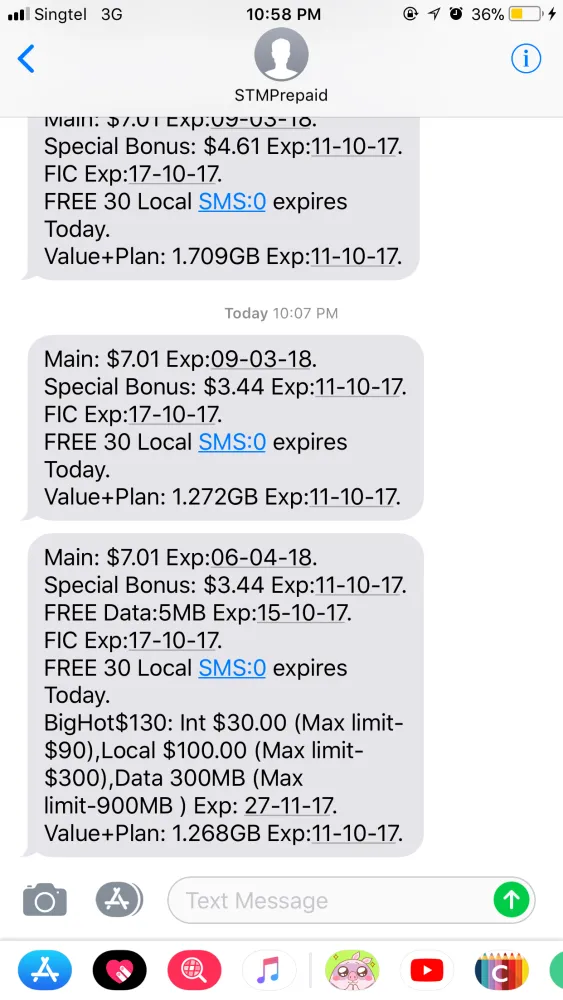563x1000 pixels.
Task: Go back using the blue chevron
Action: coord(26,59)
